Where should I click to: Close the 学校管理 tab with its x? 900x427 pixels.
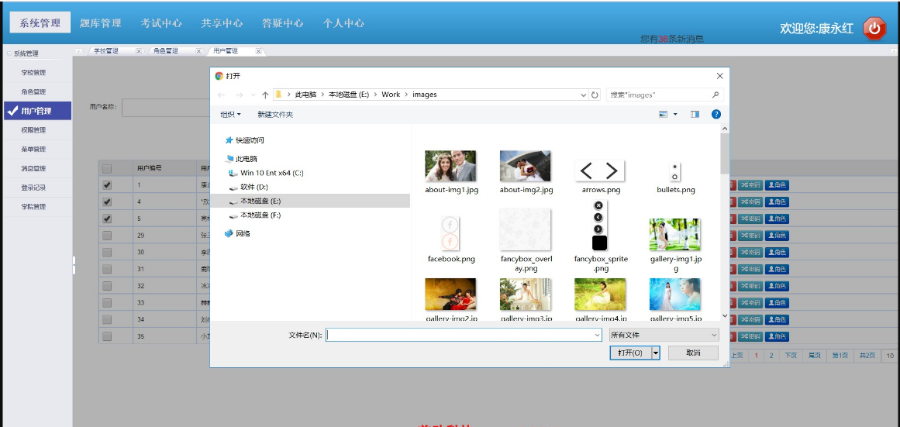click(139, 51)
